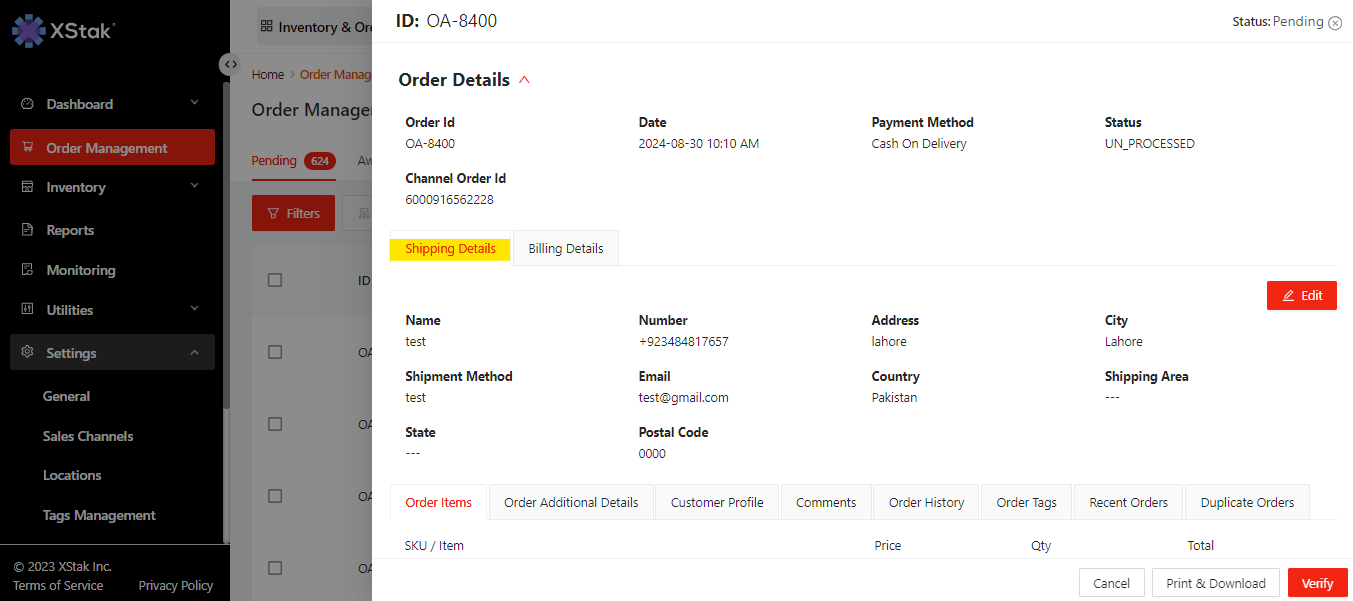1353x601 pixels.
Task: Select the last visible order row checkbox
Action: point(275,568)
